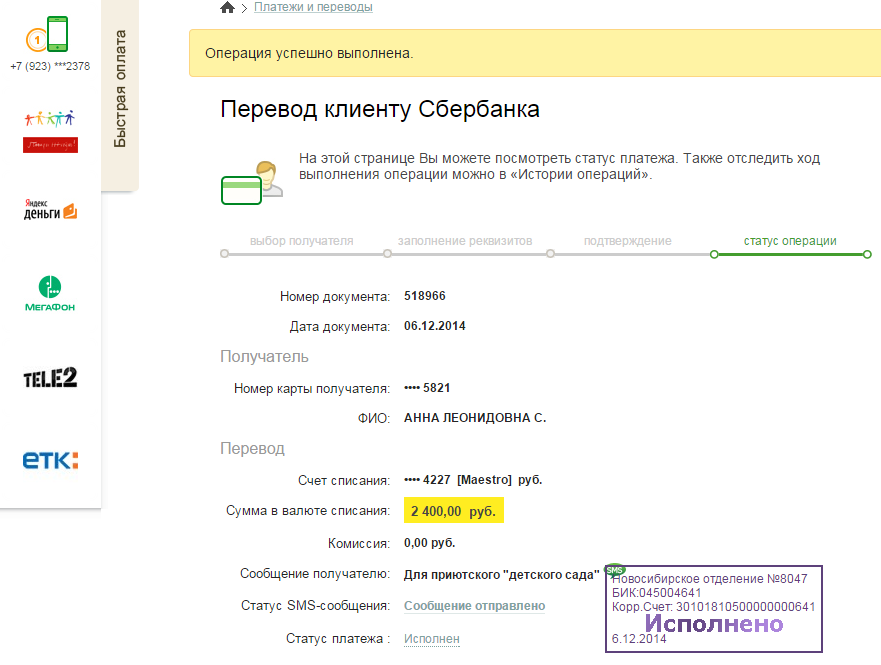Select the статус операции step
The height and width of the screenshot is (665, 881).
790,241
